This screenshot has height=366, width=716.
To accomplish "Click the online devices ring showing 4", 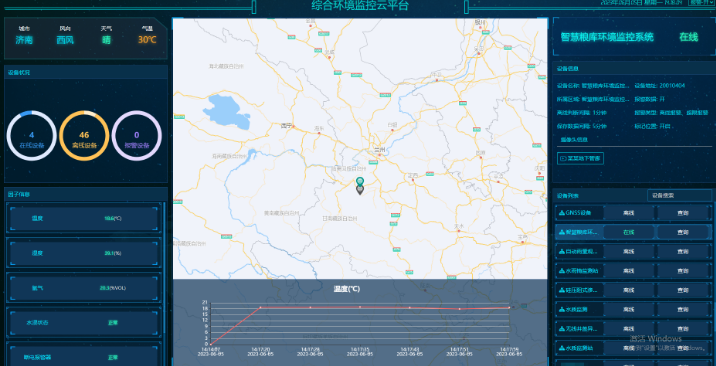I will [x=32, y=136].
